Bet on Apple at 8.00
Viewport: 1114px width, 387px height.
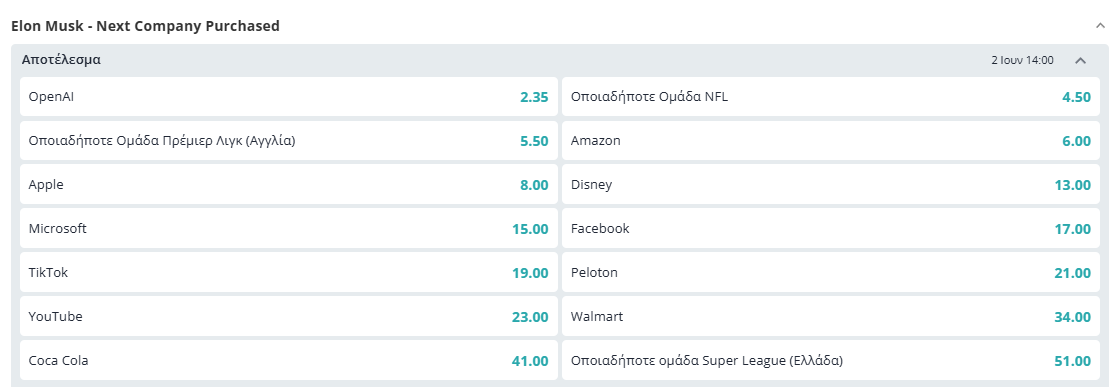click(288, 185)
